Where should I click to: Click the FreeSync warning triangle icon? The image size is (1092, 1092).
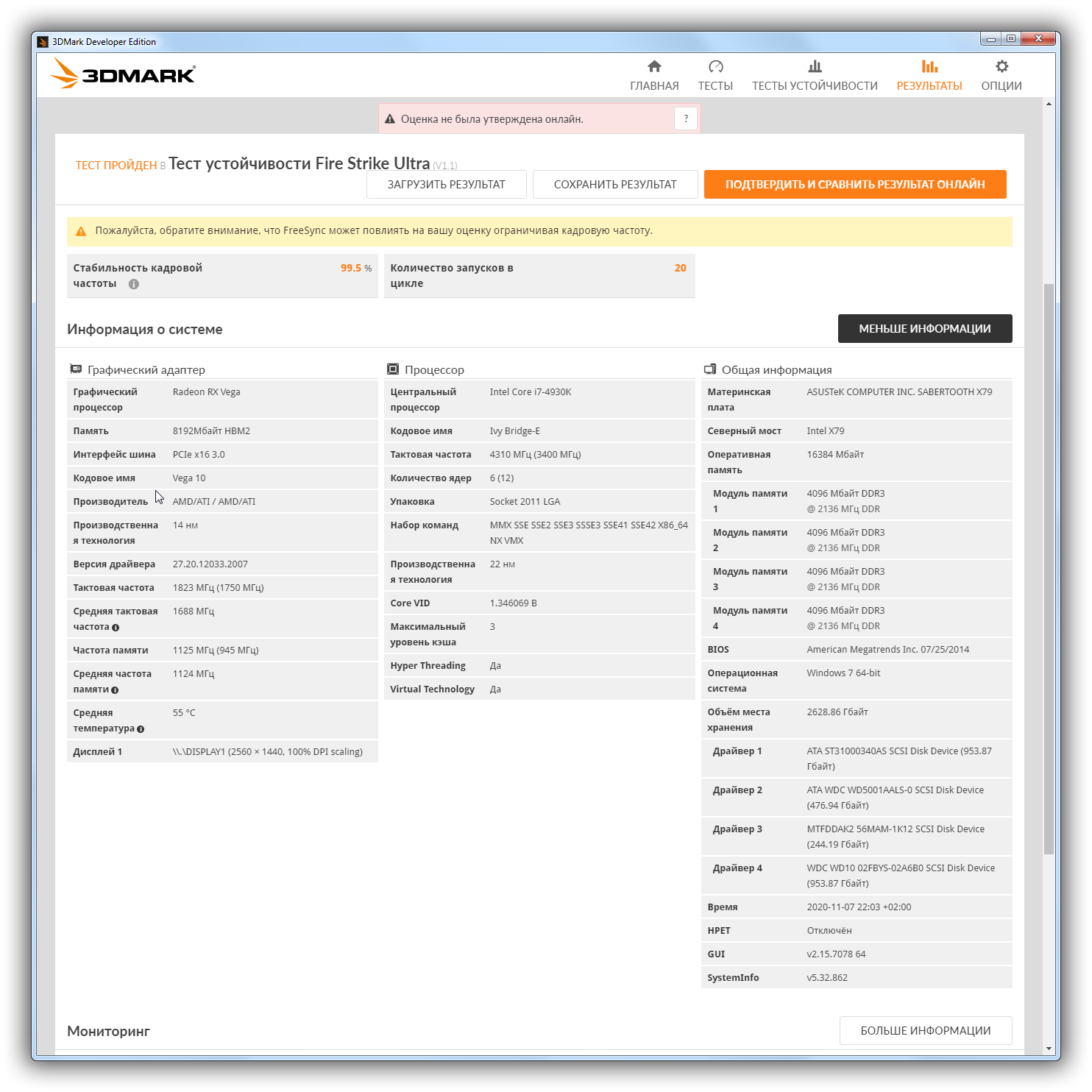(x=81, y=231)
